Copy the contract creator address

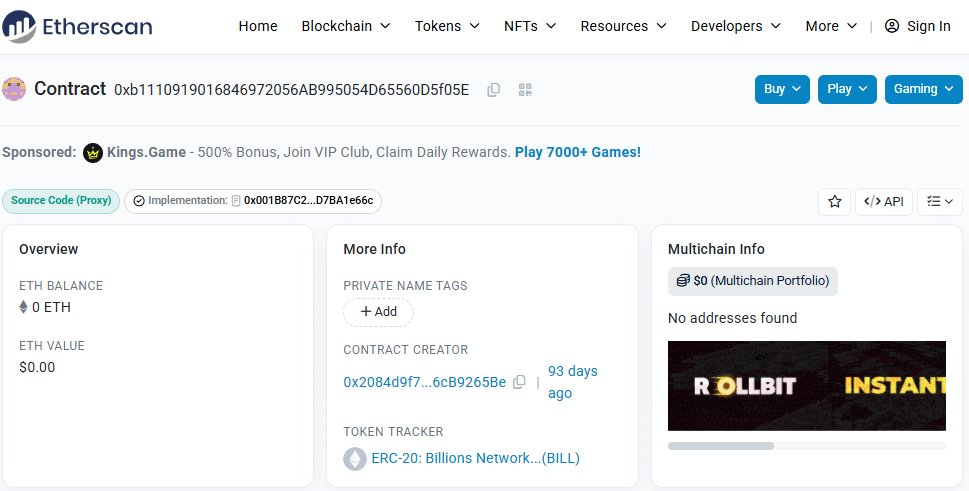coord(520,382)
